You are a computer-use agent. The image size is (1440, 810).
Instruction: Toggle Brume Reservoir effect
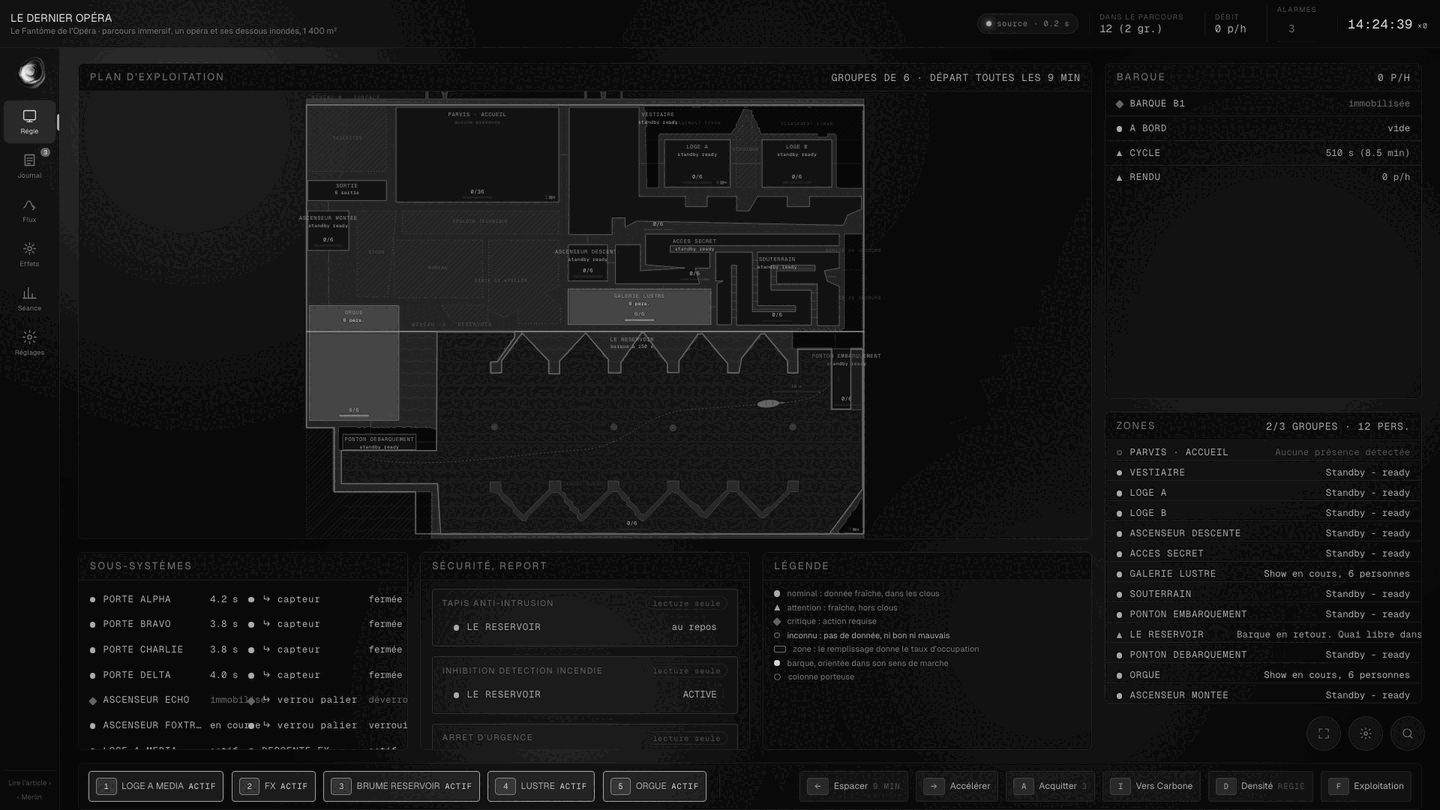401,786
